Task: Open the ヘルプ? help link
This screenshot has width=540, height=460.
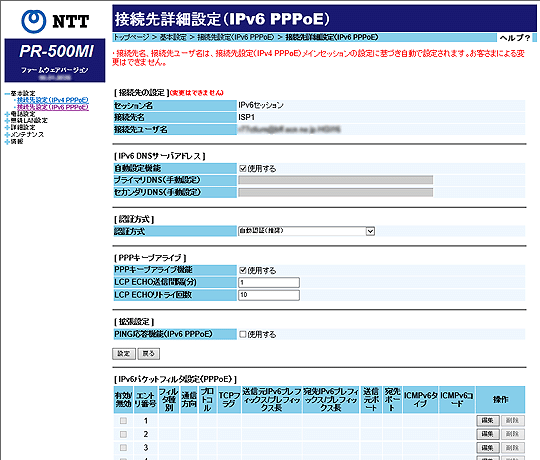Action: click(515, 38)
